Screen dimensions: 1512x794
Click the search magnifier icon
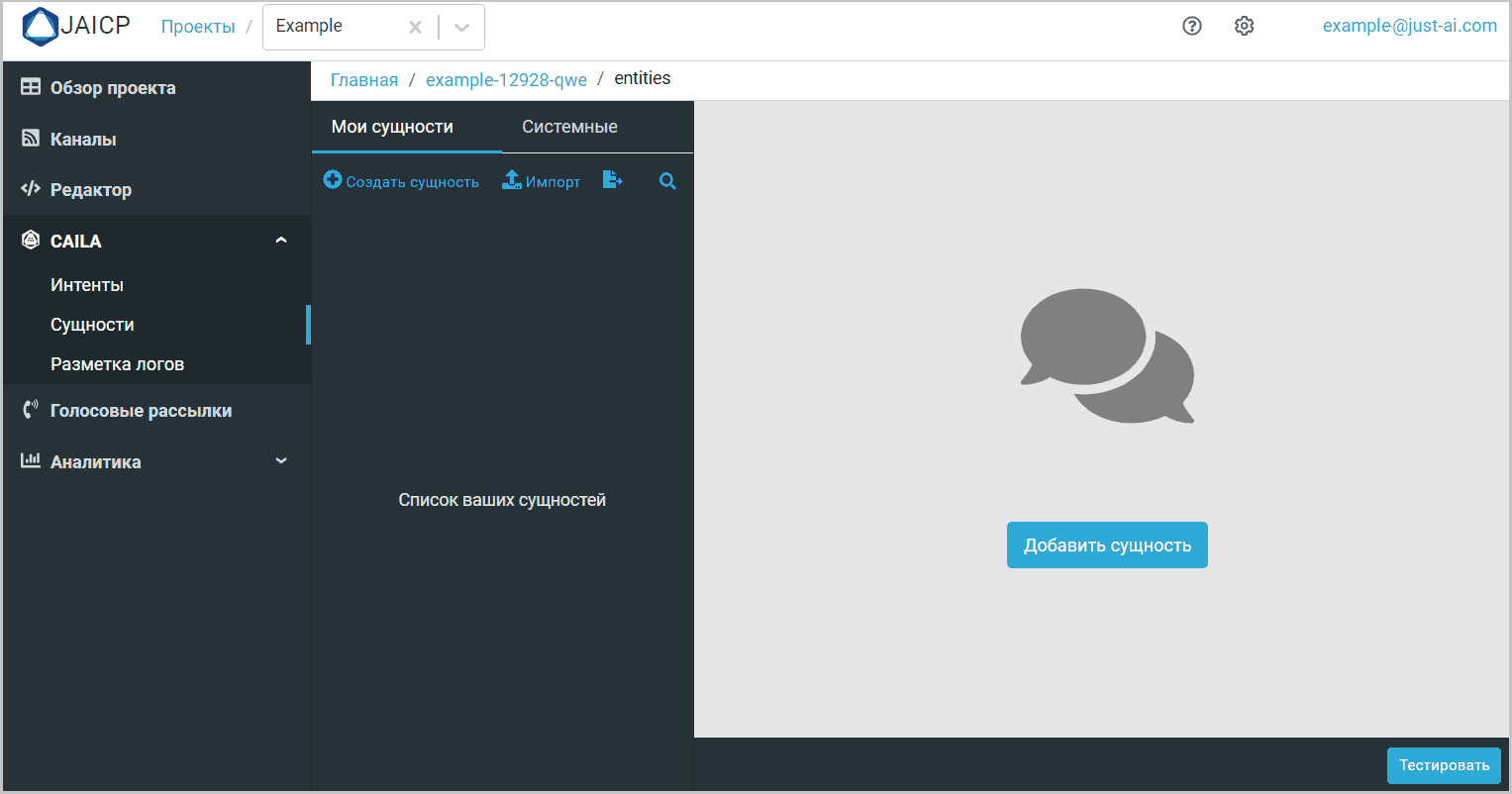667,181
